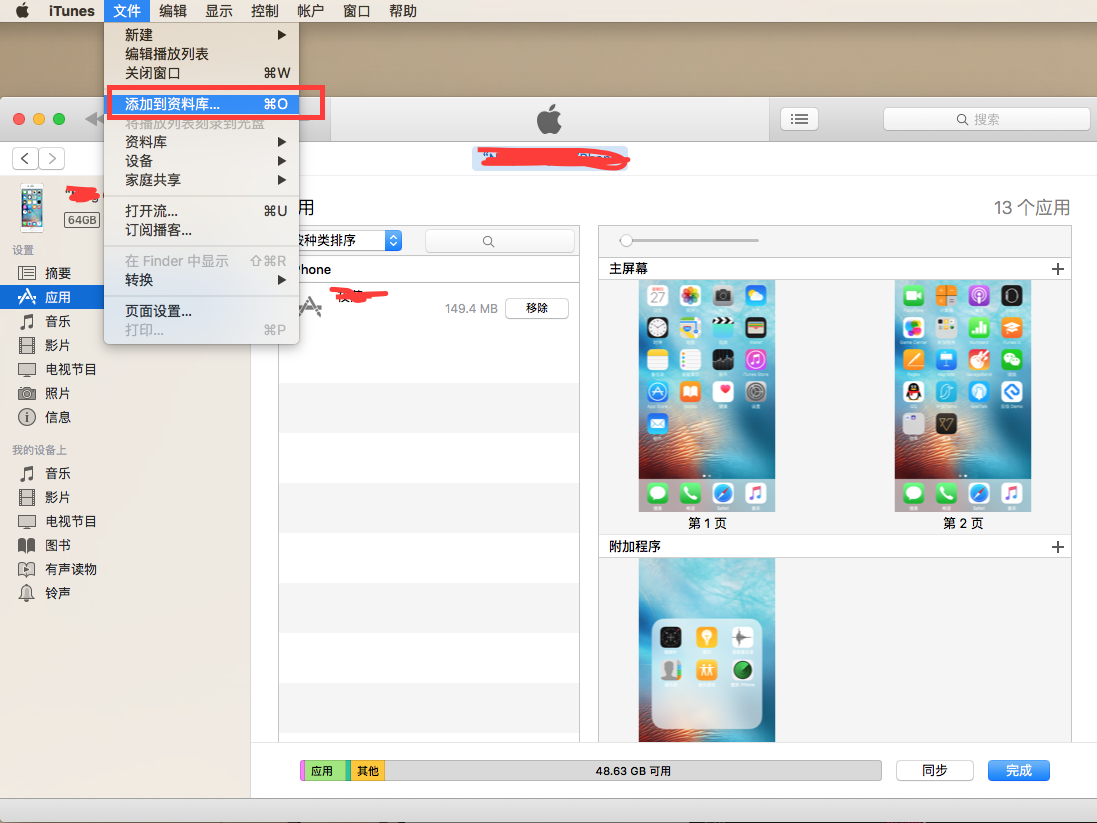Image resolution: width=1097 pixels, height=823 pixels.
Task: Open the 窗口 menu
Action: point(356,10)
